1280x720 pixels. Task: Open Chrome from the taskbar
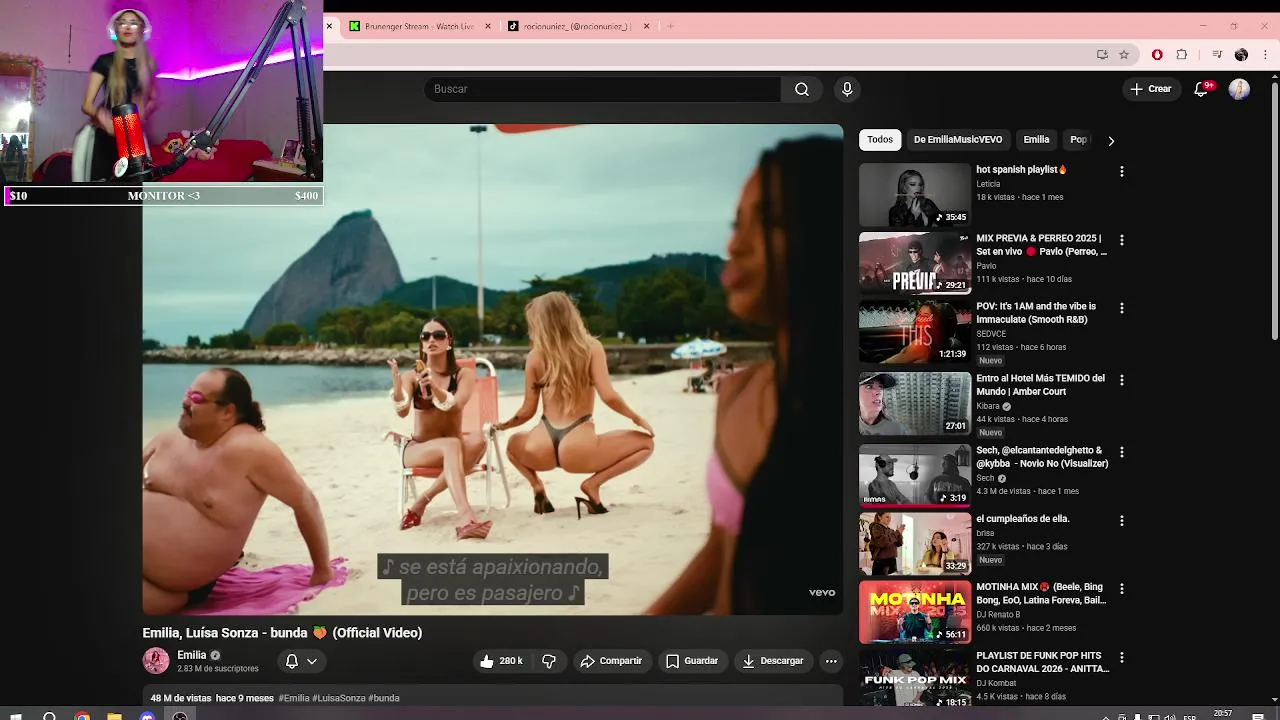click(x=82, y=716)
